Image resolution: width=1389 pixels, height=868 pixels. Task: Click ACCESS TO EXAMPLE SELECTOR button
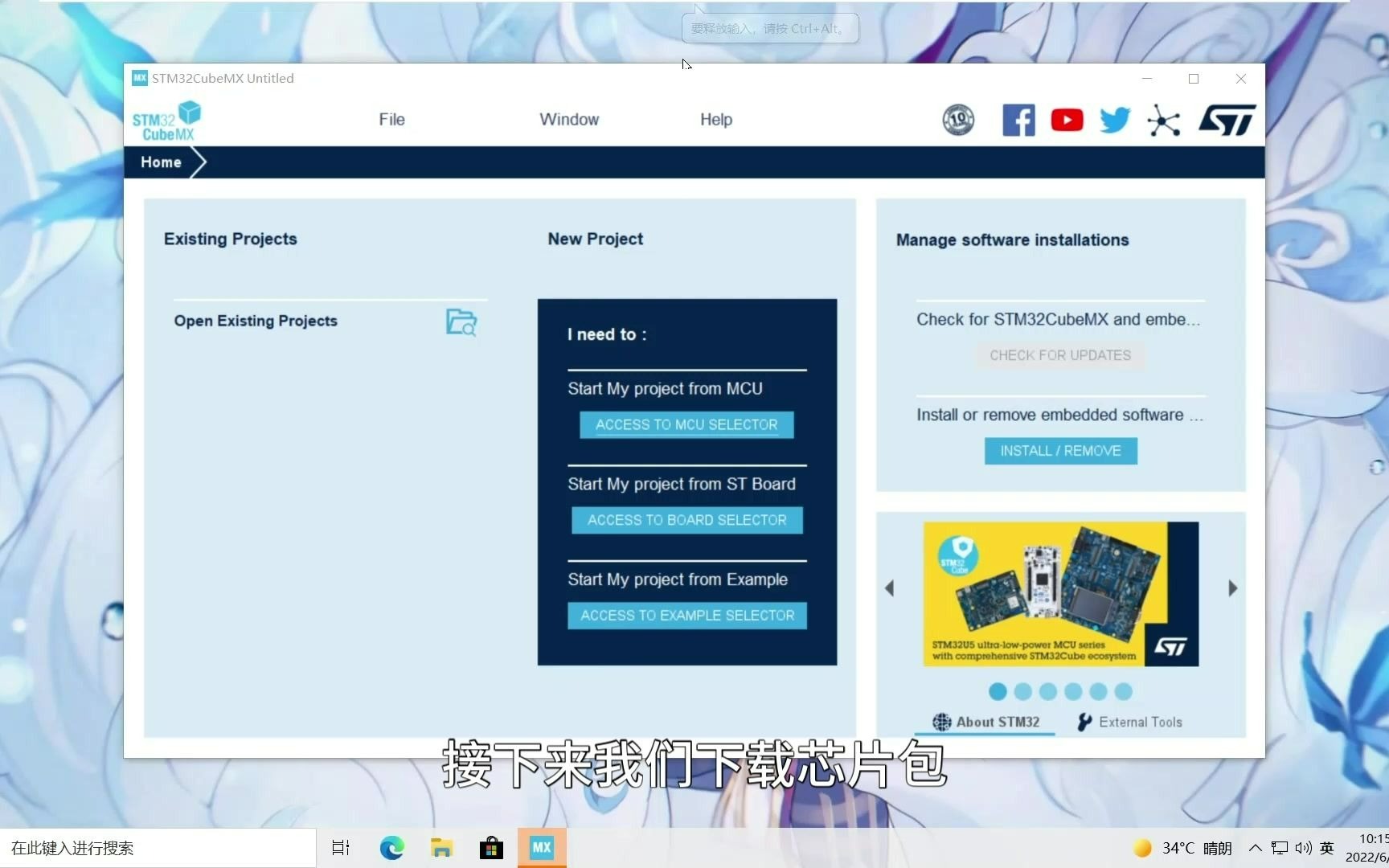point(687,616)
